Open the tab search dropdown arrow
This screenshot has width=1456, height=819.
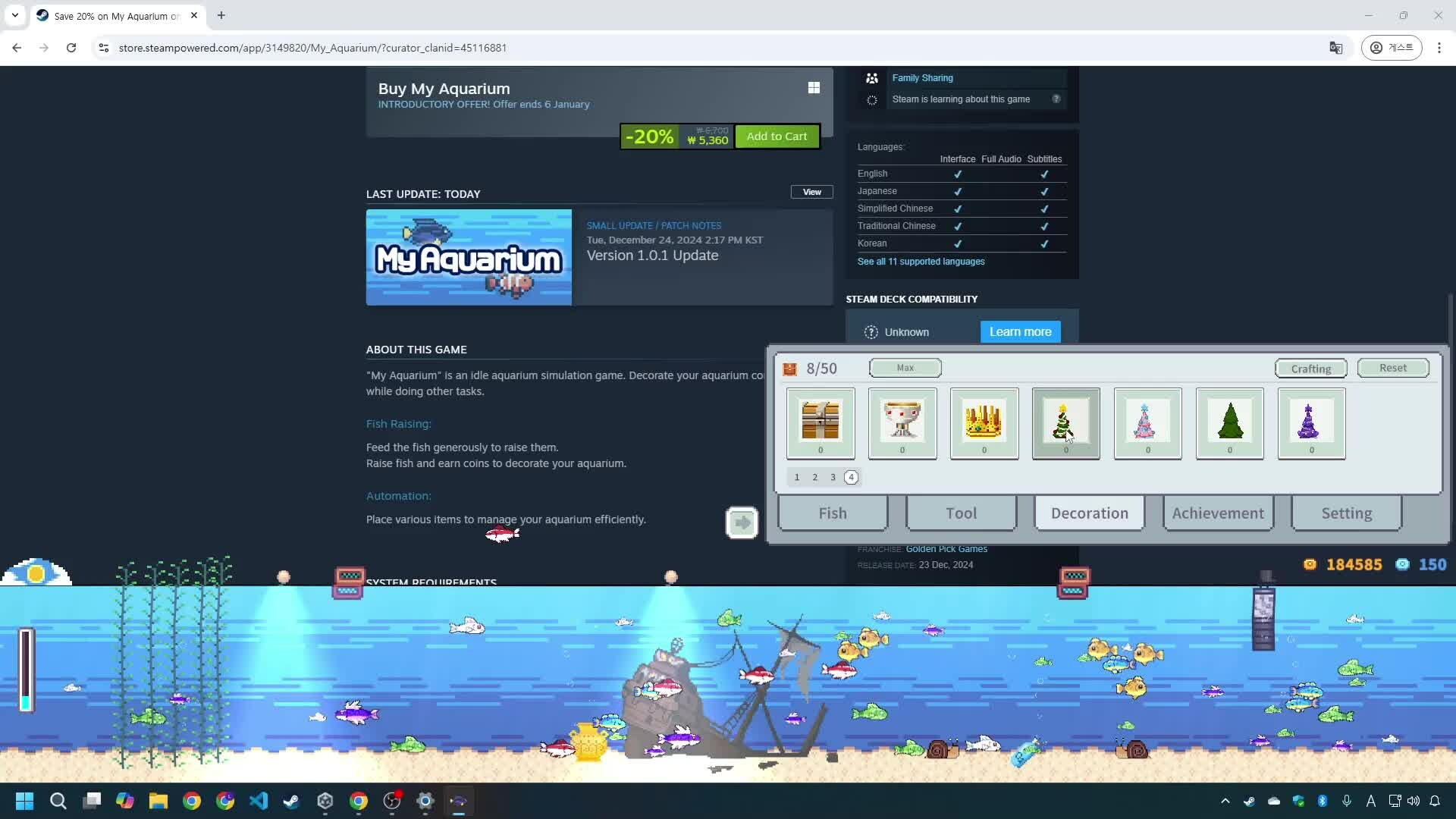pyautogui.click(x=14, y=15)
